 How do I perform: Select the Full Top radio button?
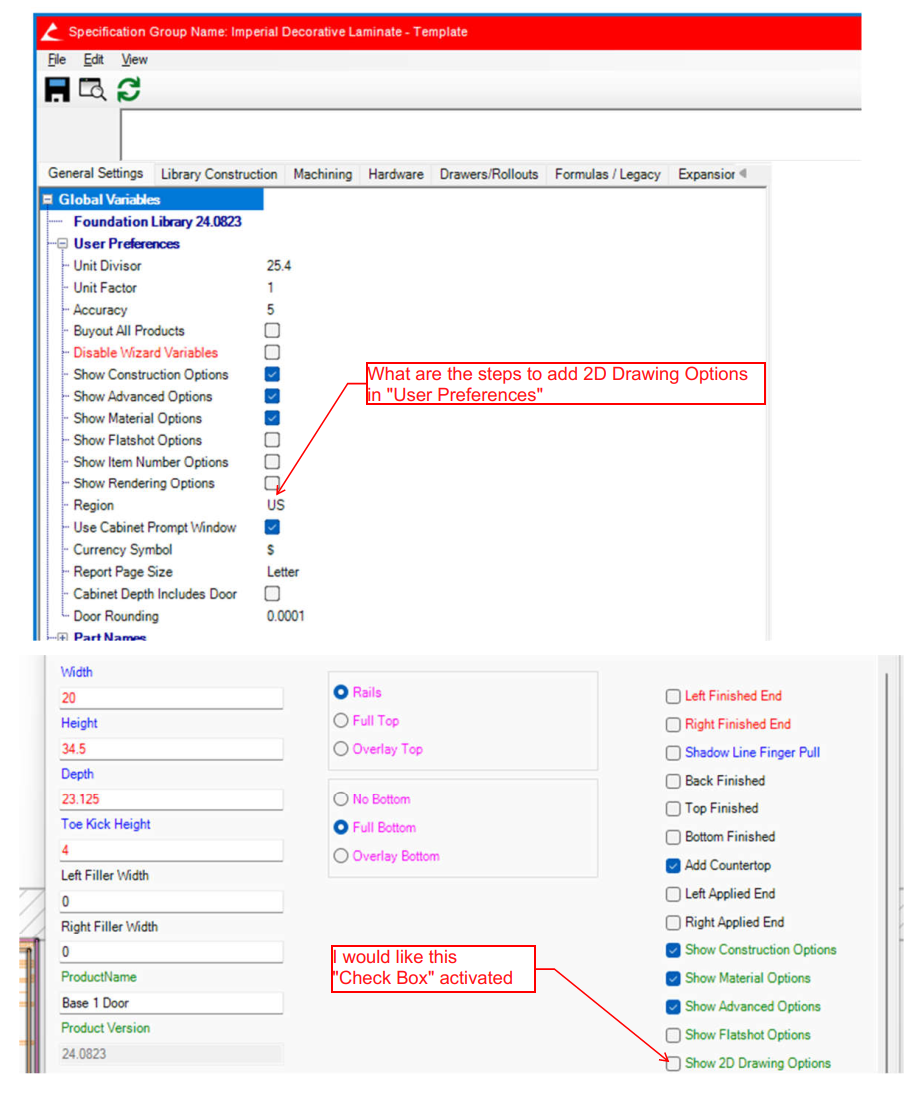tap(341, 721)
